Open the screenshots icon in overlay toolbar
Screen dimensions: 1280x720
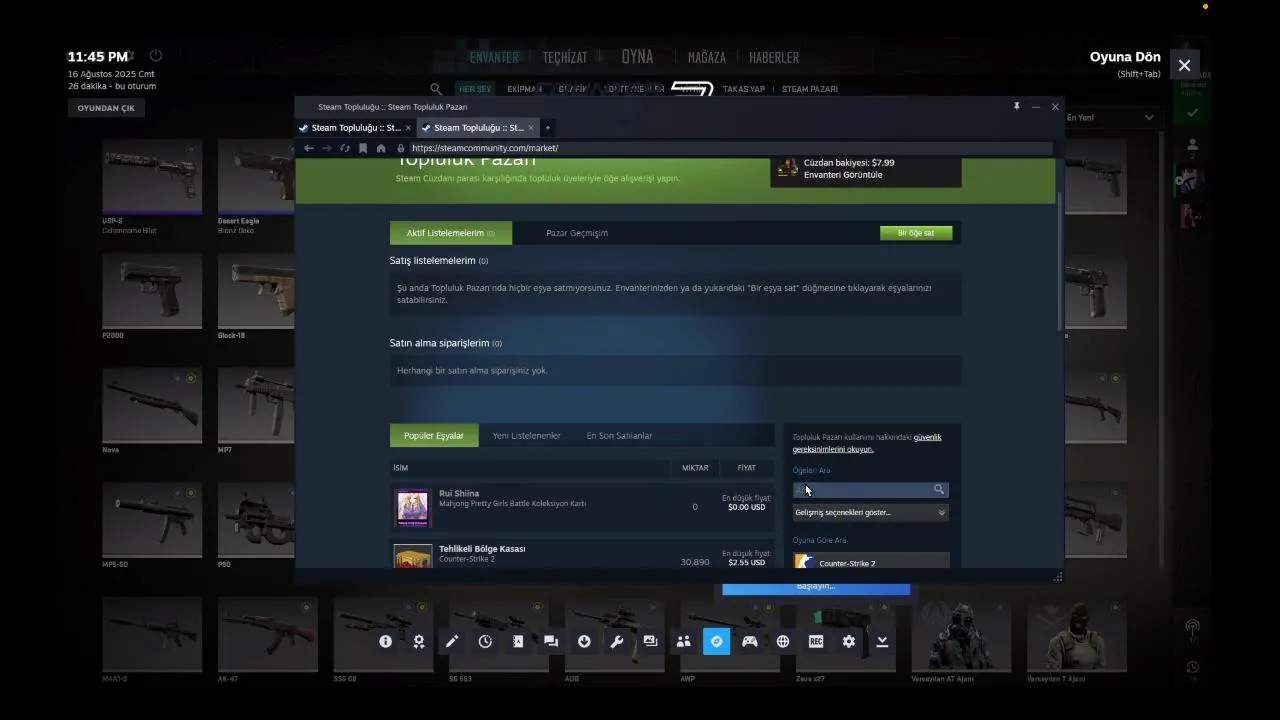coord(651,641)
